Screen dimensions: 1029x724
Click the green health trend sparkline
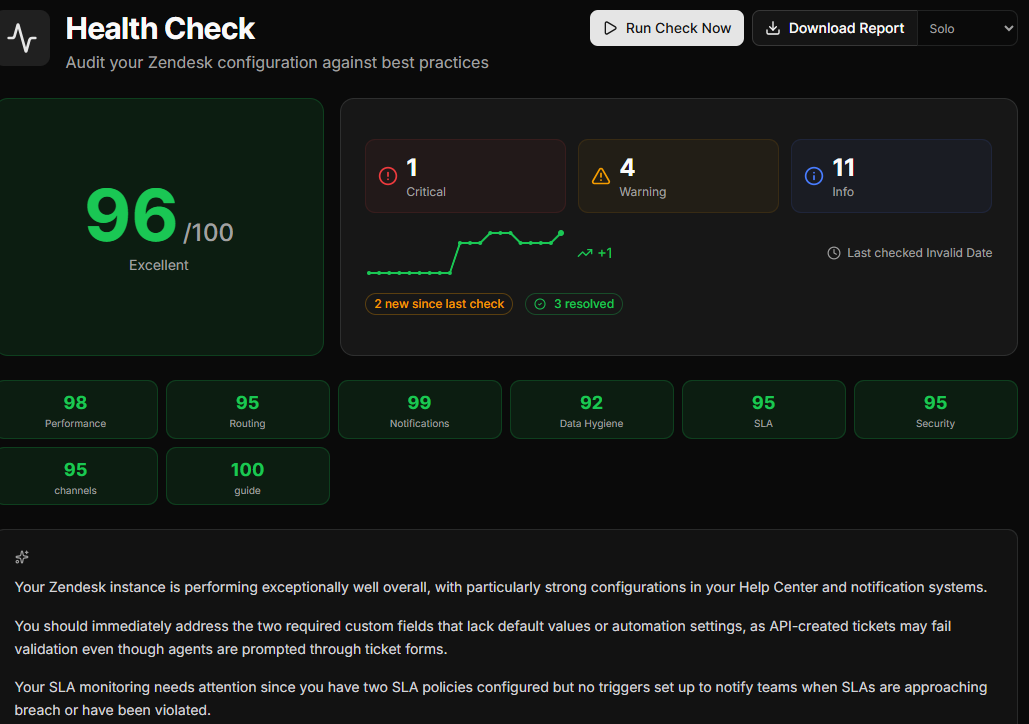465,255
